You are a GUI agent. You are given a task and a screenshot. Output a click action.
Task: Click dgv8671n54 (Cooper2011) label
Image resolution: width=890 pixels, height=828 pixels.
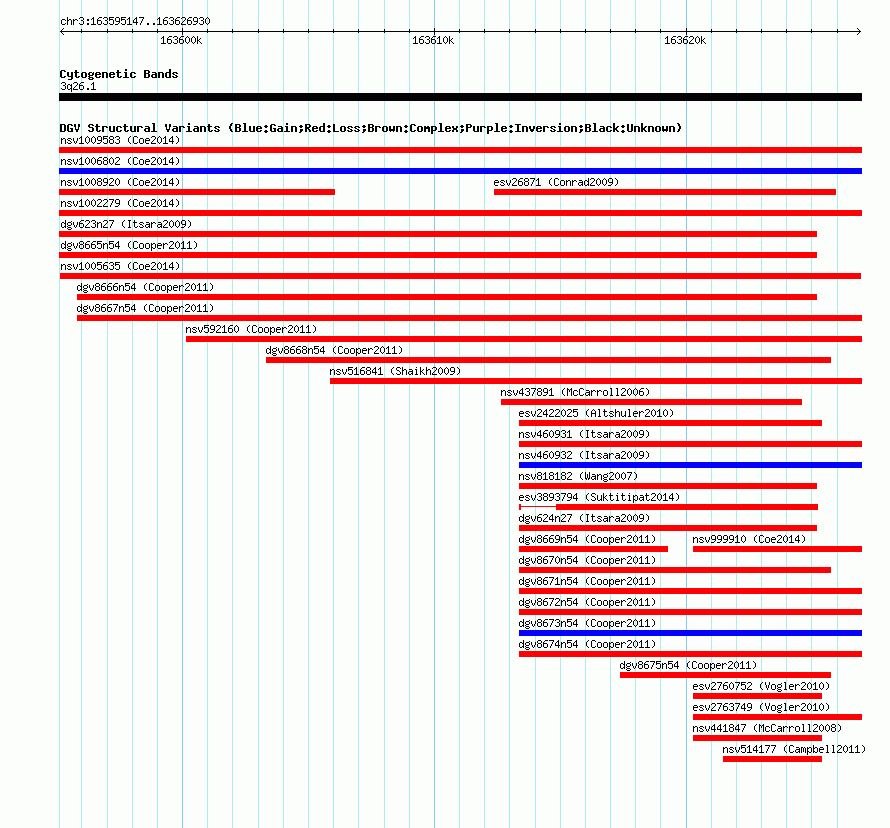(587, 581)
